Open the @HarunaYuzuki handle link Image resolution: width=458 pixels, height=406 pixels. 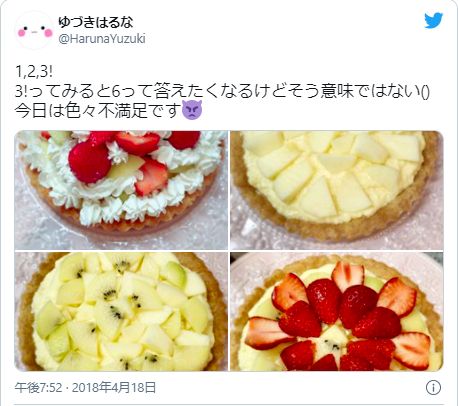coord(102,39)
